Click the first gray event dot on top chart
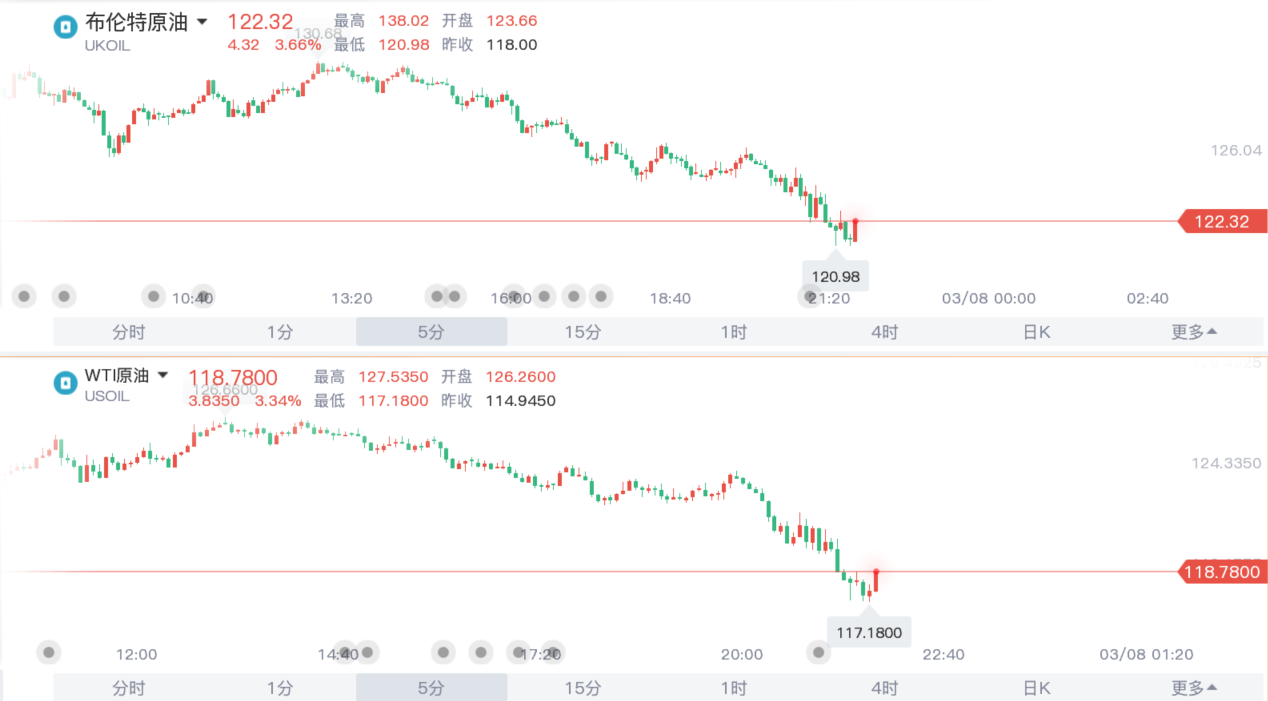Image resolution: width=1268 pixels, height=701 pixels. (25, 296)
